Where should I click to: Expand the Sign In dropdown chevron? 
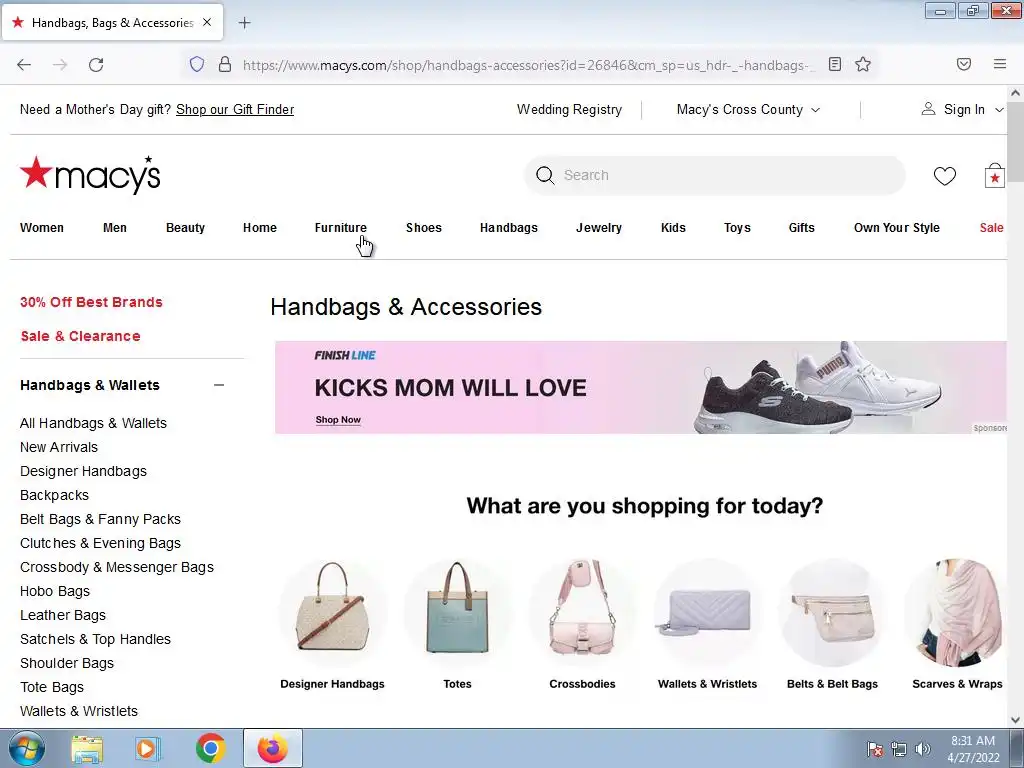coord(999,110)
